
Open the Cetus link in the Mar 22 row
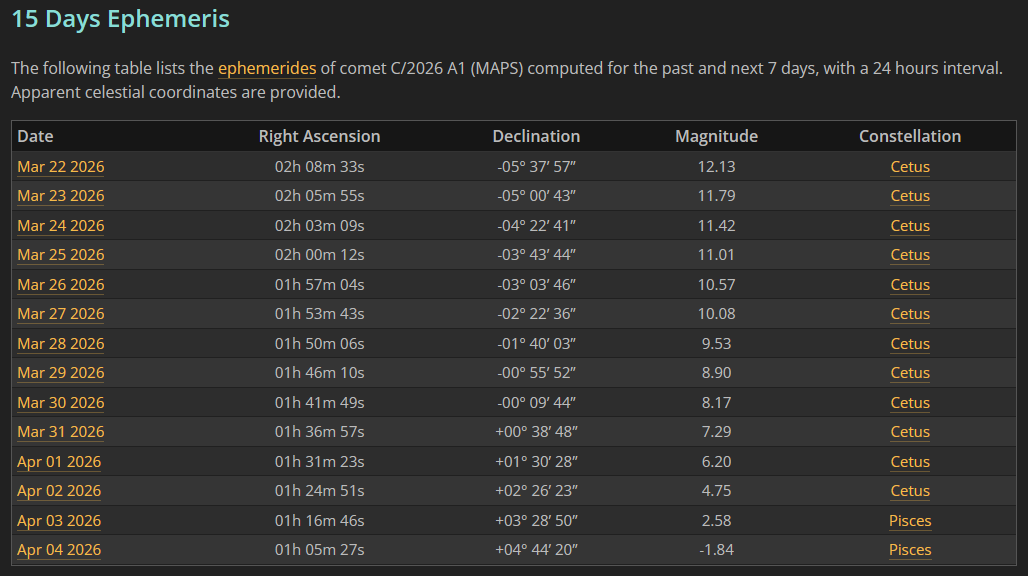point(910,167)
